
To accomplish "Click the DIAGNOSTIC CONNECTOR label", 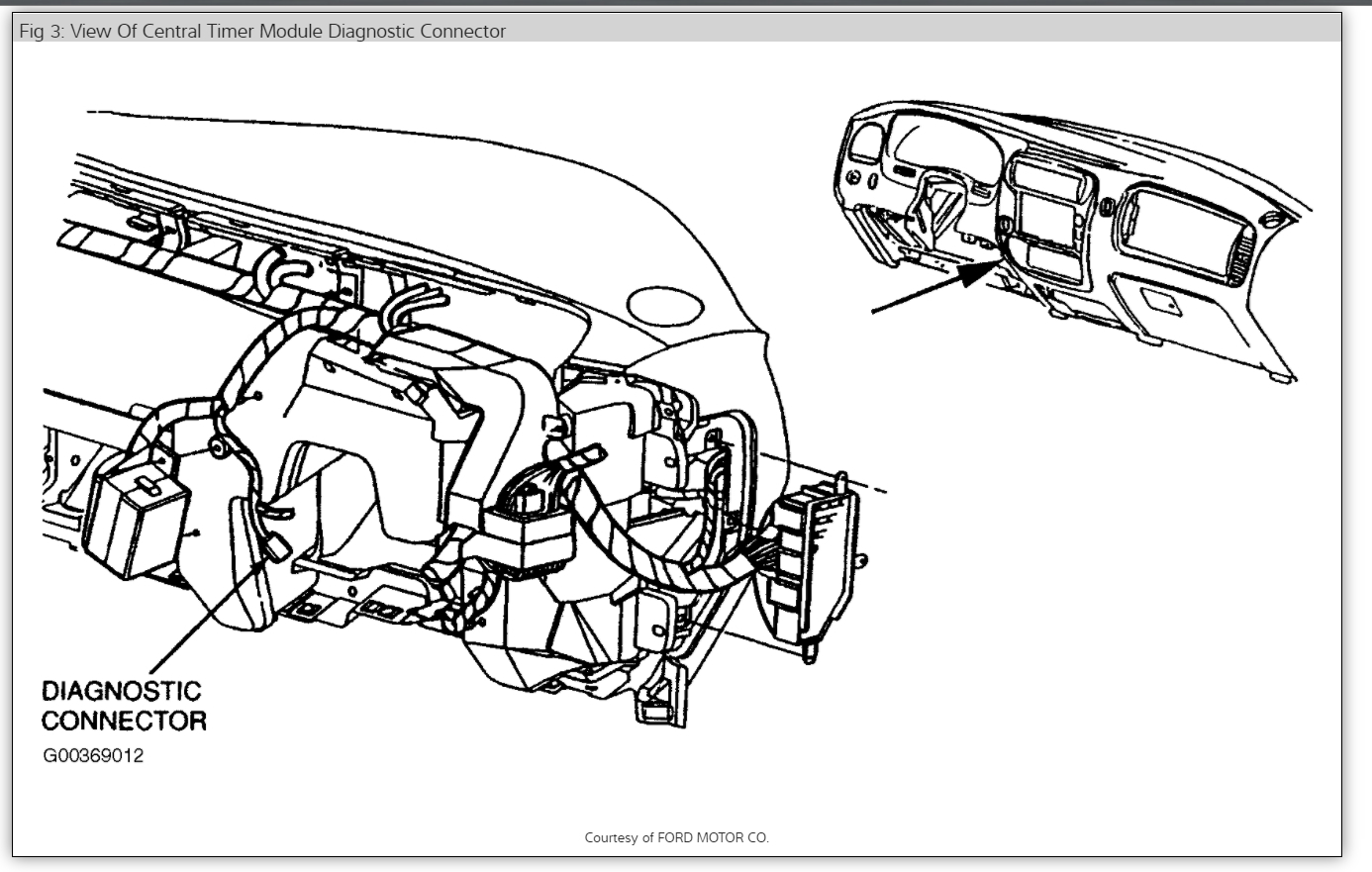I will [x=124, y=706].
